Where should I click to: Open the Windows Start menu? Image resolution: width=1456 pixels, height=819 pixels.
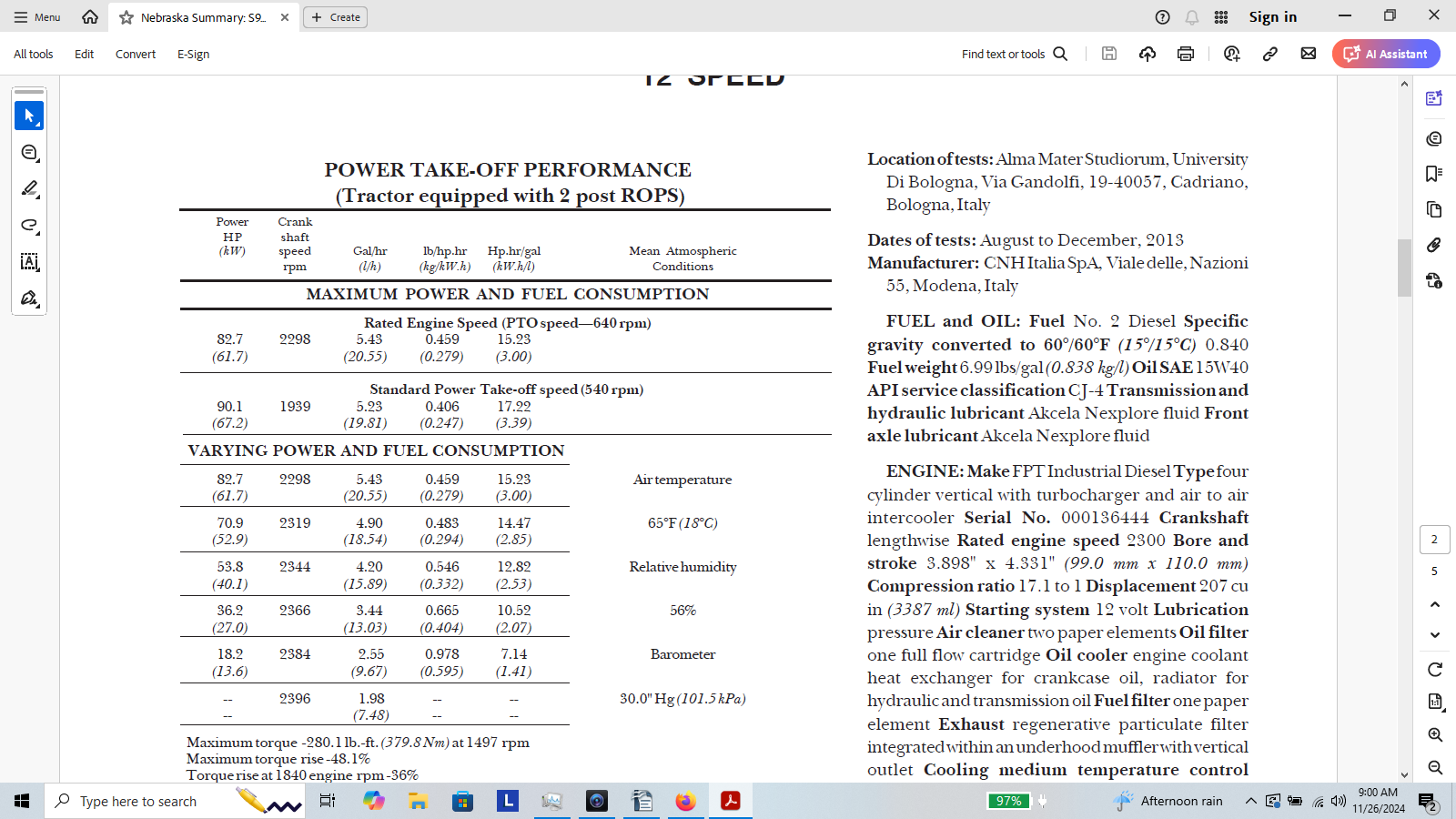[x=22, y=801]
